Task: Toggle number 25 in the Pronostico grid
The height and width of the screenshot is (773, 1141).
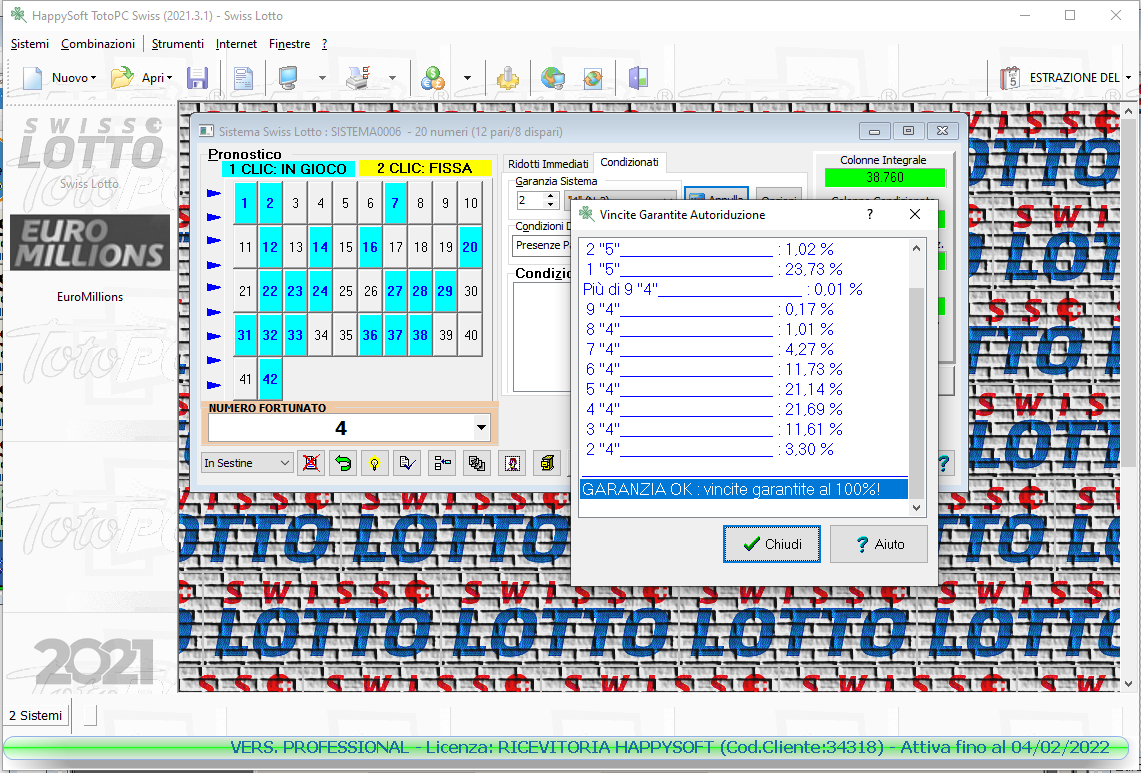Action: pos(346,291)
